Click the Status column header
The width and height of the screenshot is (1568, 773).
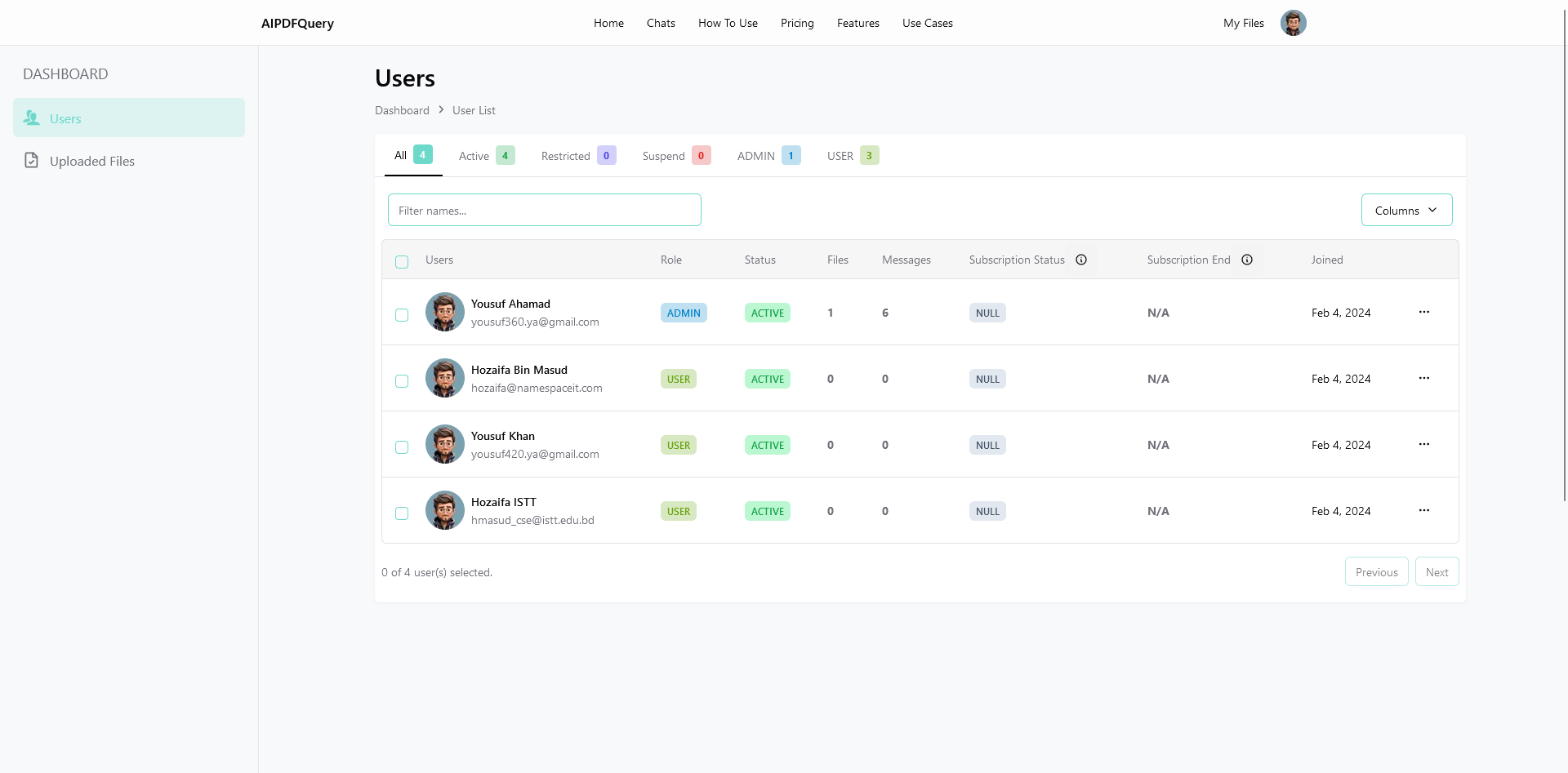click(760, 260)
